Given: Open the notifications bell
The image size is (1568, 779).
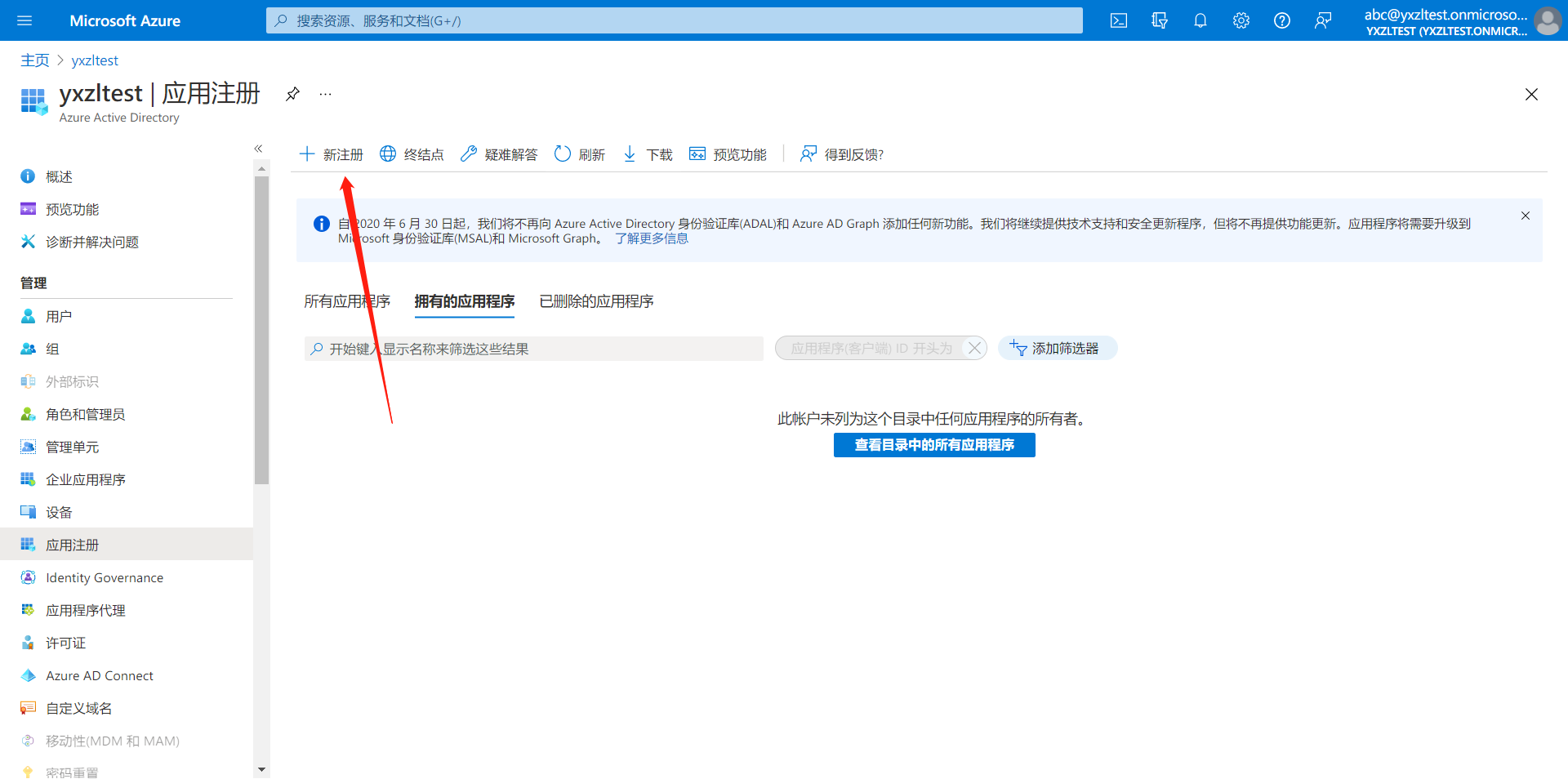Looking at the screenshot, I should click(x=1200, y=20).
